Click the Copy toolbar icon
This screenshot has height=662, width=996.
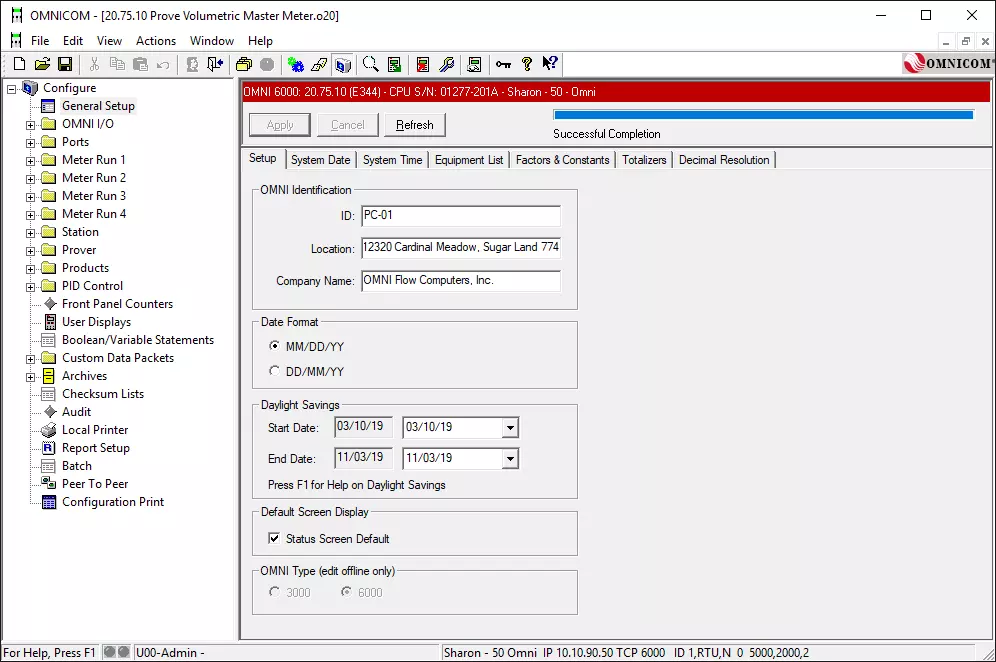pos(117,64)
